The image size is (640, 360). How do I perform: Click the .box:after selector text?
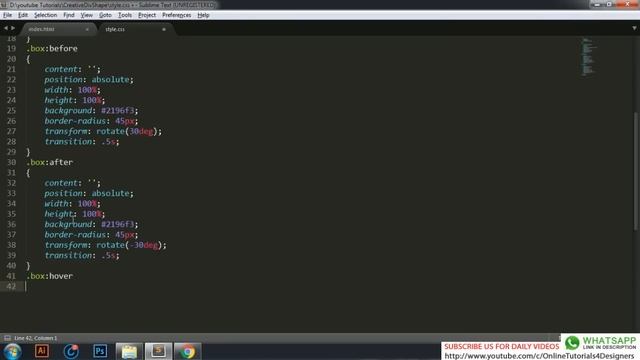pyautogui.click(x=50, y=162)
